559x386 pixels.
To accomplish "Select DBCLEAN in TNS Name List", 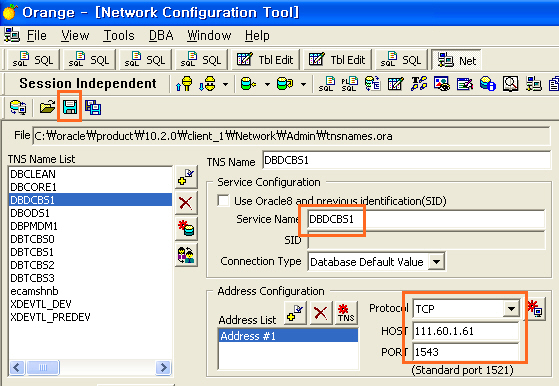I will (90, 174).
